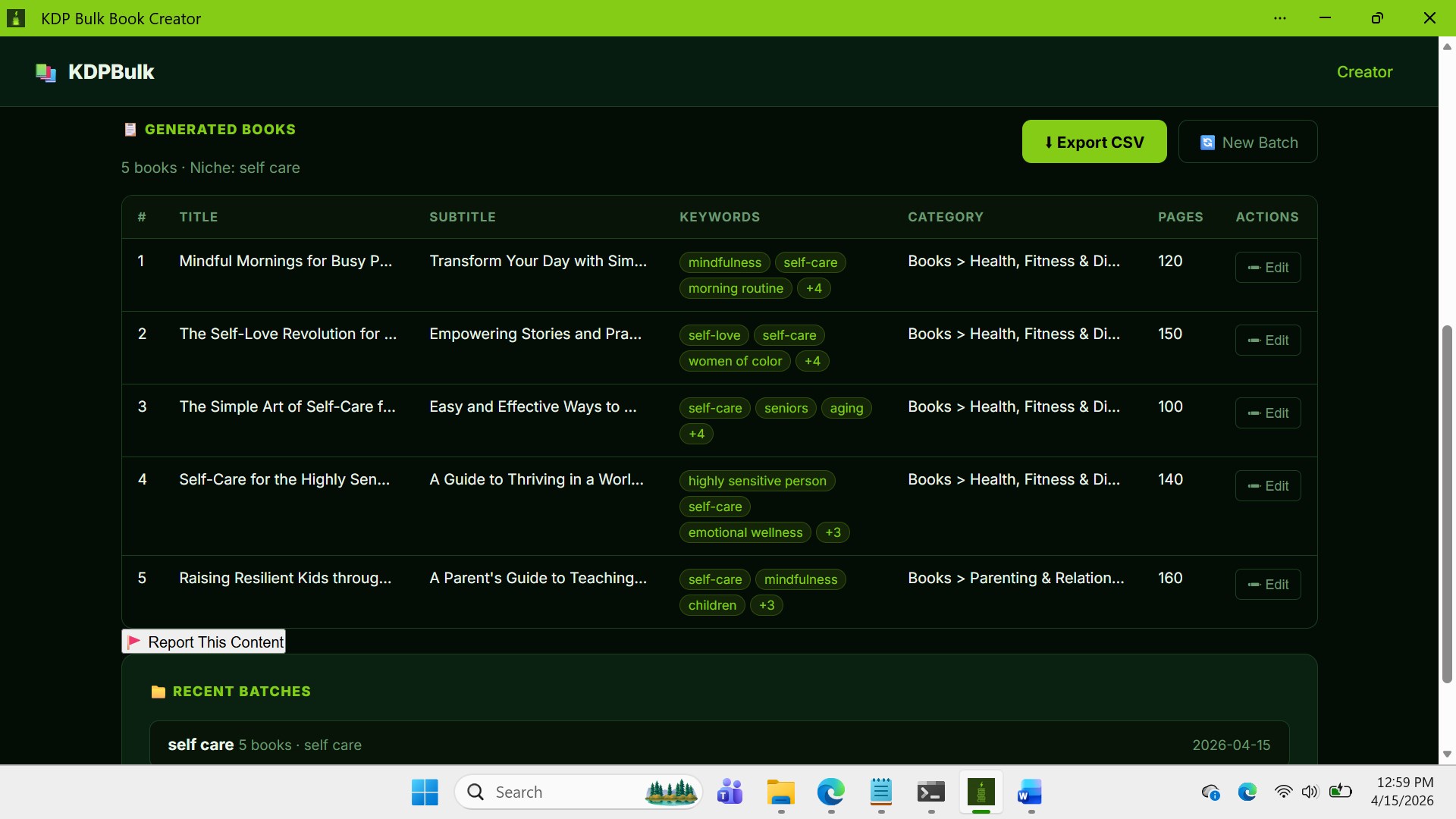The height and width of the screenshot is (819, 1456).
Task: Open File Explorer from taskbar
Action: 780,792
